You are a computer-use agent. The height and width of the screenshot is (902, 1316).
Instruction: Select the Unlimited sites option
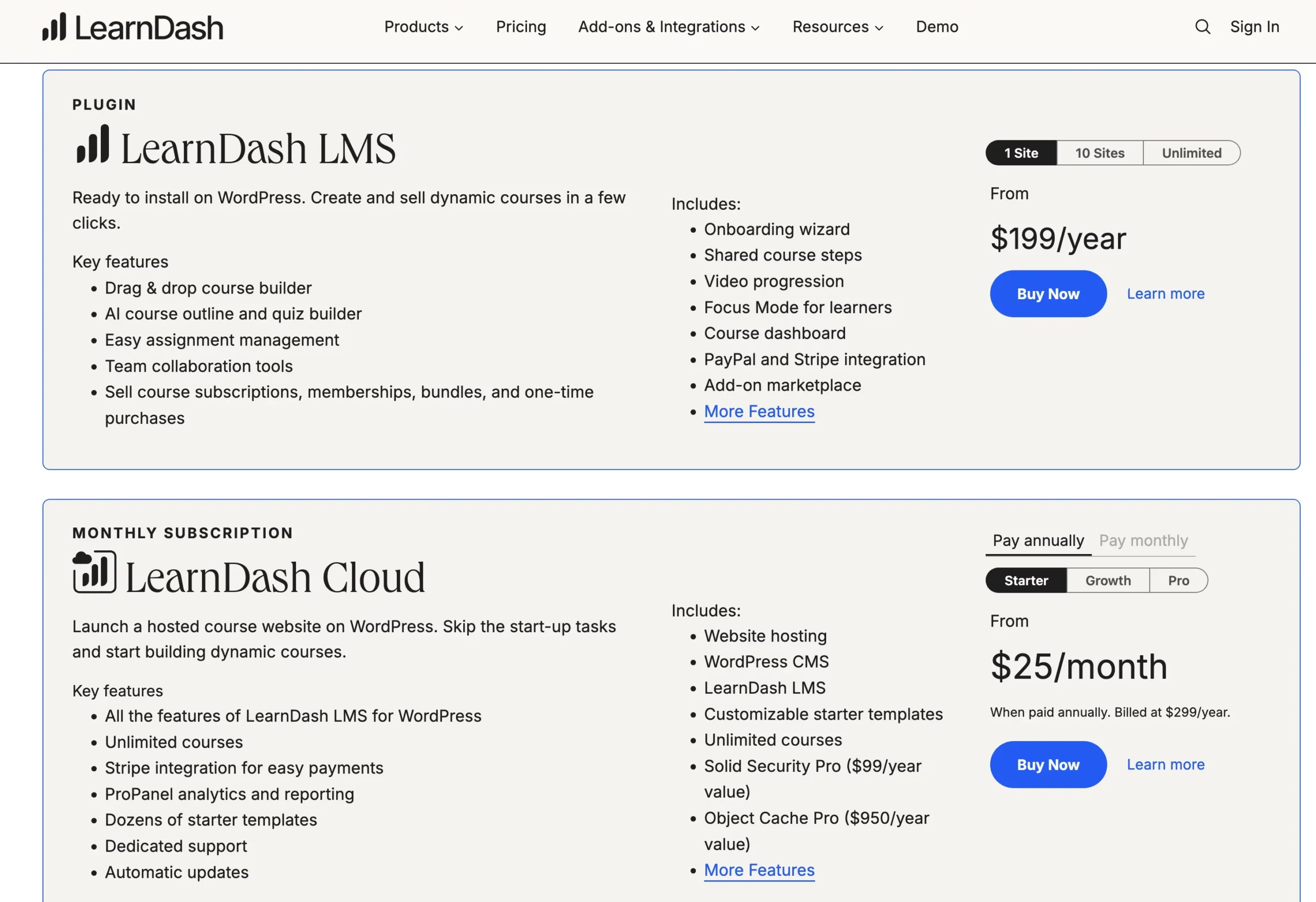[1192, 152]
